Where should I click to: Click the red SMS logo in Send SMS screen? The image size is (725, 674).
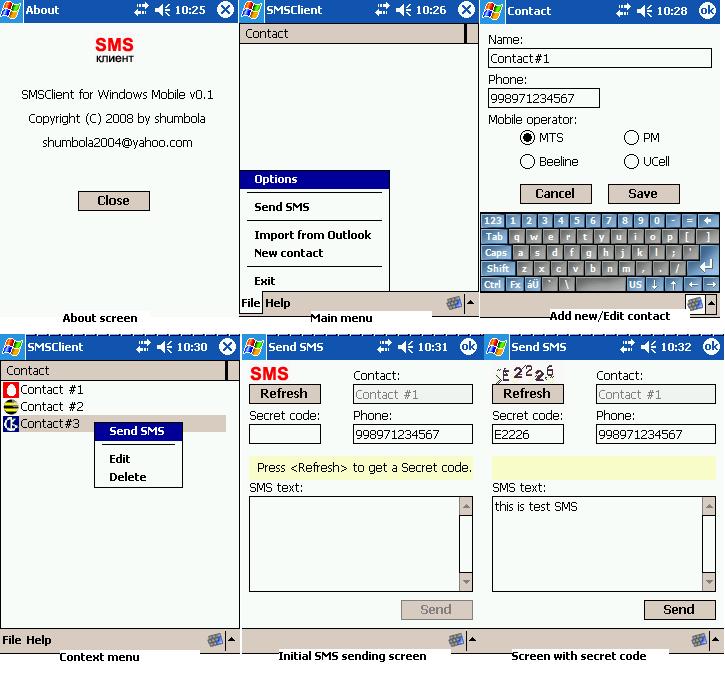click(x=269, y=374)
